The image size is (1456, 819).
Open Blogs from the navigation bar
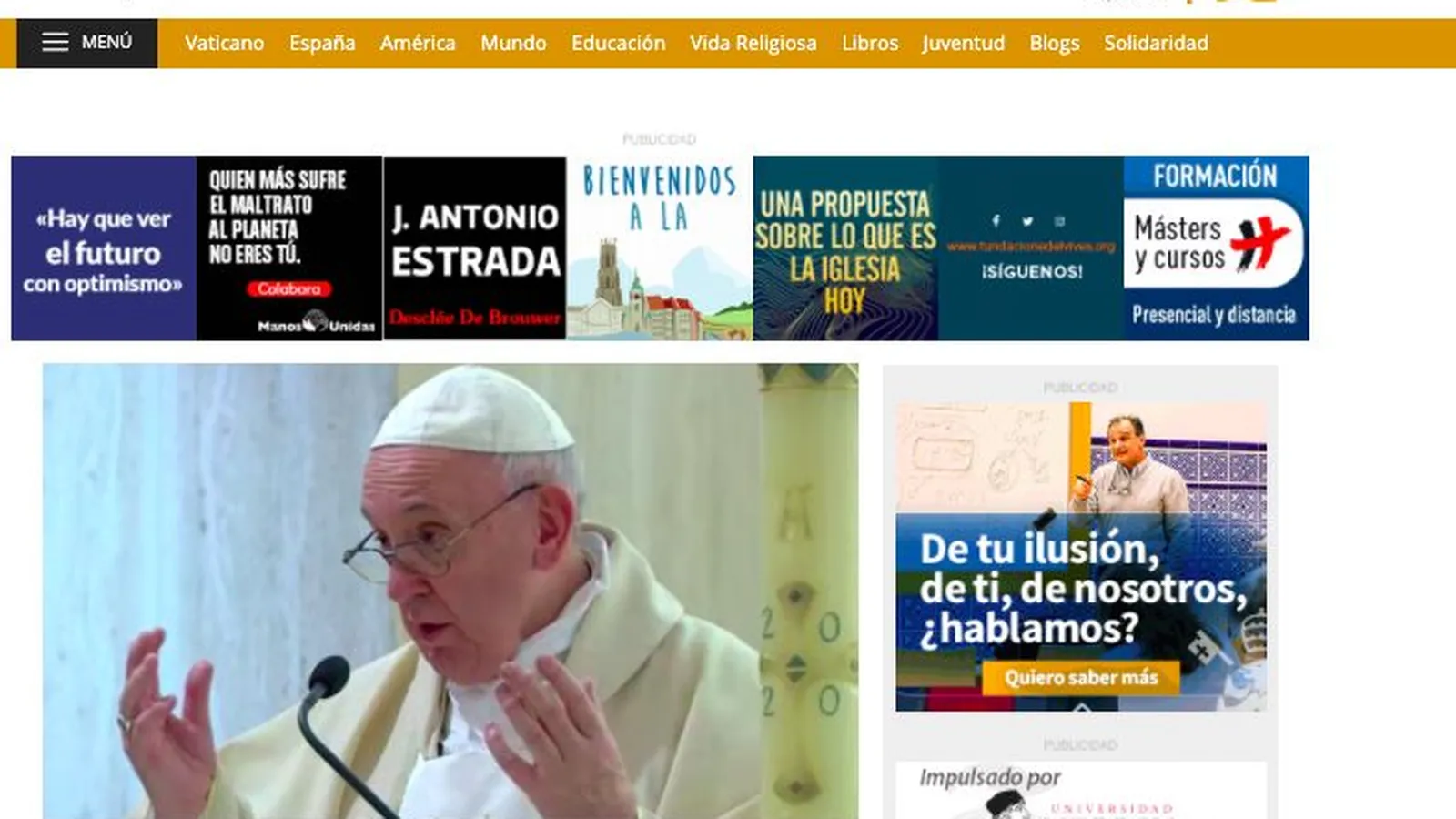coord(1054,44)
